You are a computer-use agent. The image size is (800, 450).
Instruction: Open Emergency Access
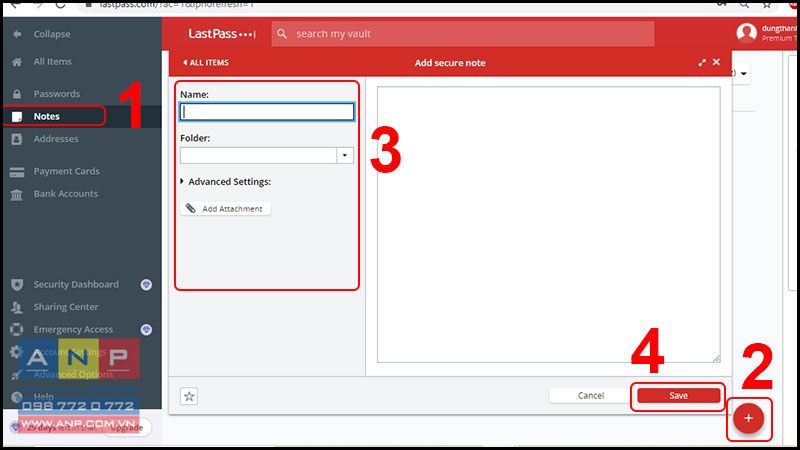pos(73,330)
